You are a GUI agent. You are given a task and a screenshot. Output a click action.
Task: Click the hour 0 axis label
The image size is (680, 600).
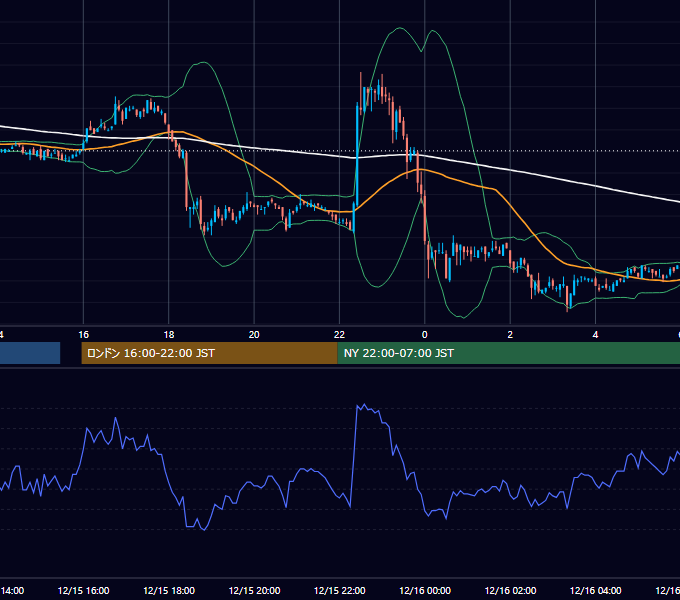(425, 335)
